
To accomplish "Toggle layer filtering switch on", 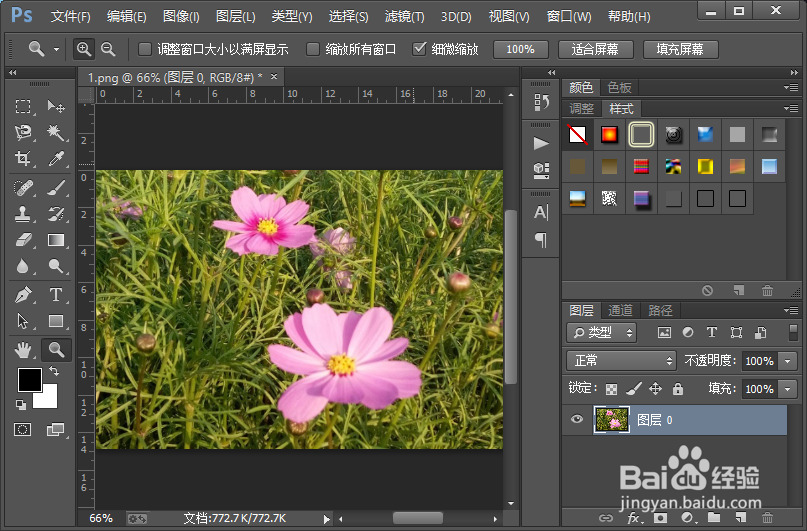I will point(793,332).
